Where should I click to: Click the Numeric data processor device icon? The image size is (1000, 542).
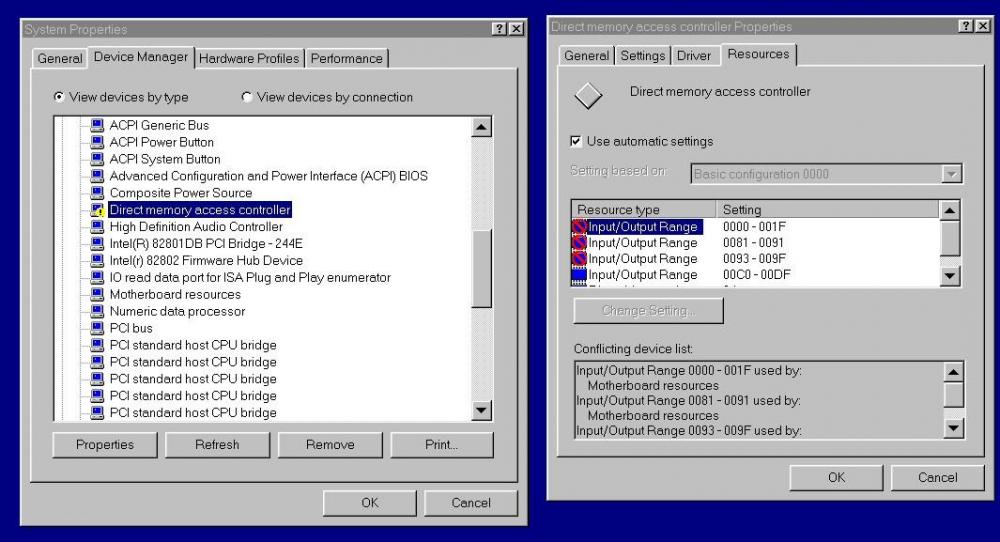tap(97, 311)
